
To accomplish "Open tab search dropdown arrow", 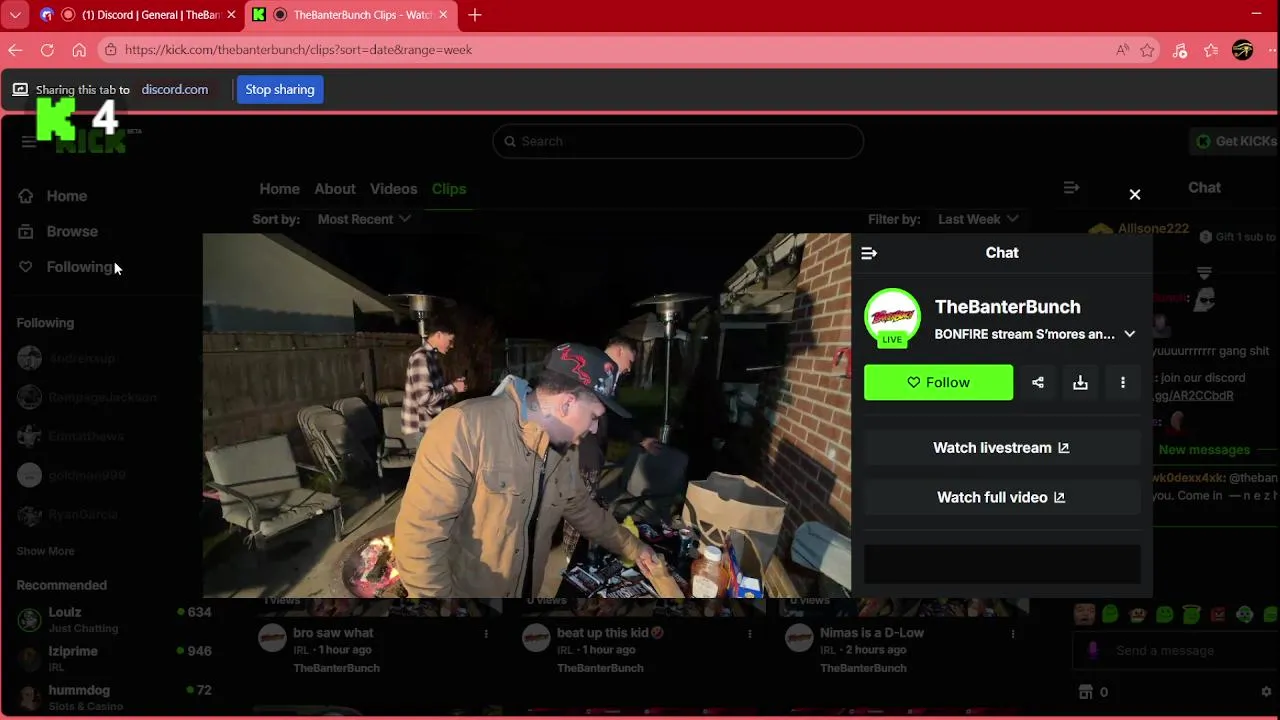I will 15,15.
